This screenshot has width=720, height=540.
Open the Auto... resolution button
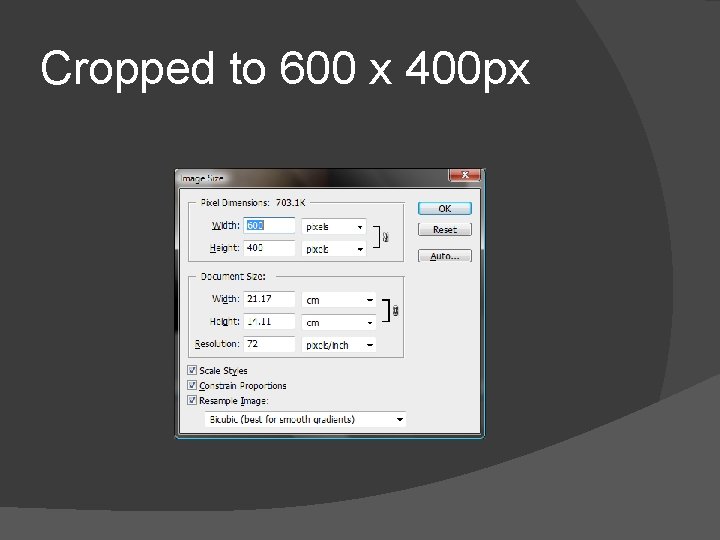[x=444, y=256]
